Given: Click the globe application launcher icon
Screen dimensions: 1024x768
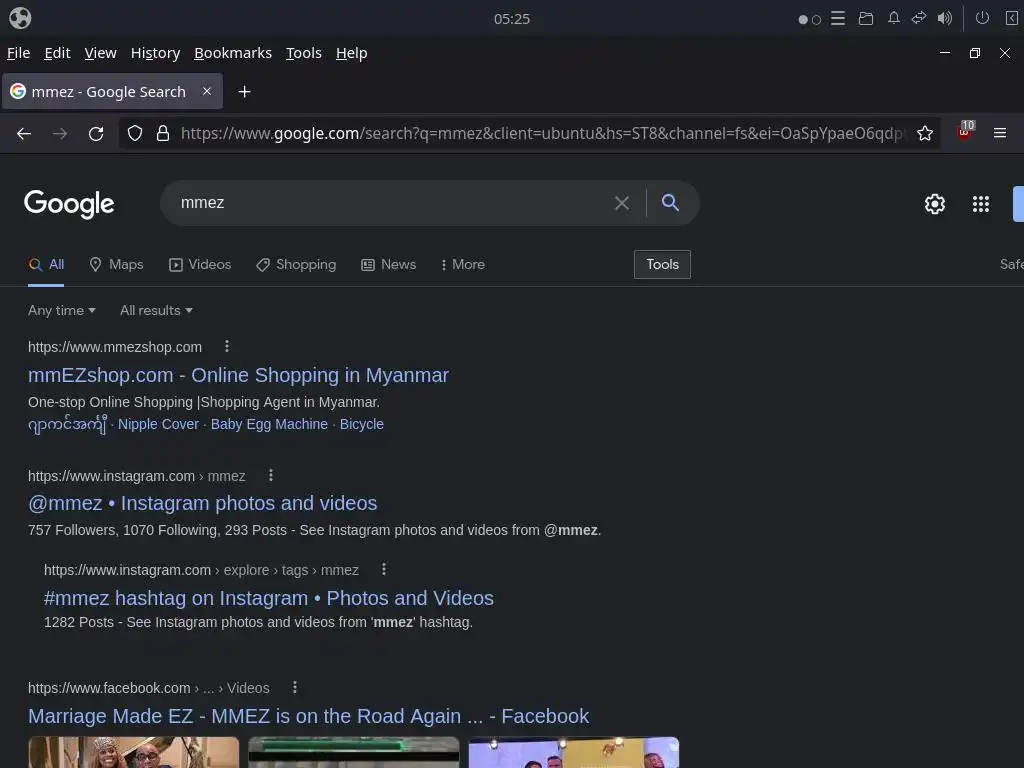Looking at the screenshot, I should click(20, 18).
